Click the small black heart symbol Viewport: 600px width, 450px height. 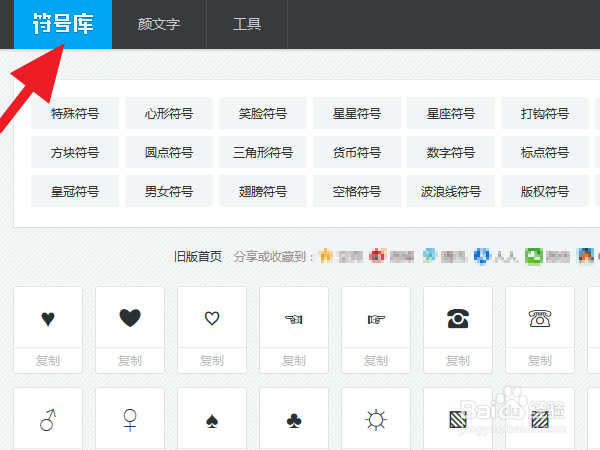tap(48, 318)
